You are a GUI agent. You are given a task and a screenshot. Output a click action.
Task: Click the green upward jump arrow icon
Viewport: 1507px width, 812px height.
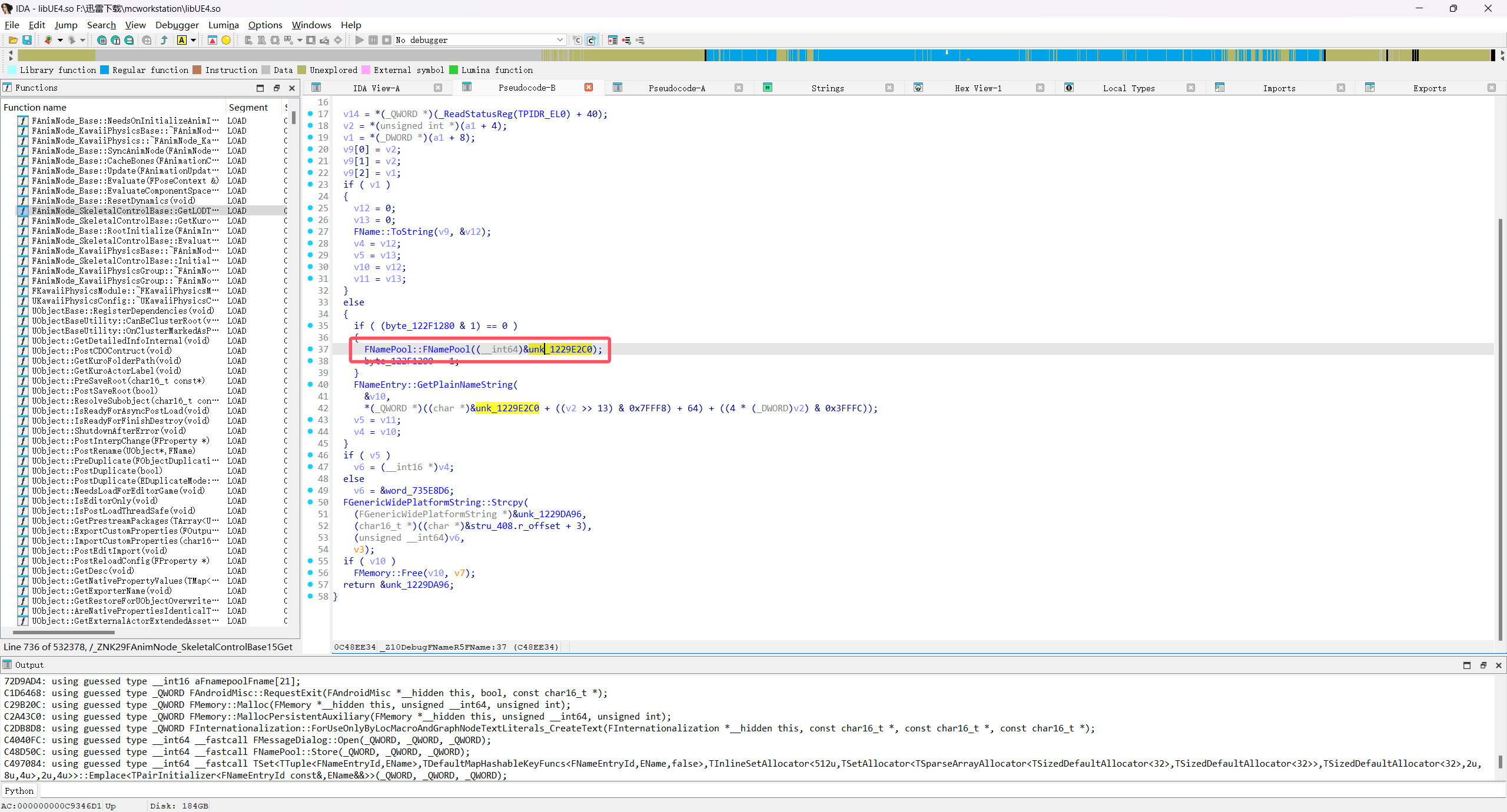click(x=164, y=40)
